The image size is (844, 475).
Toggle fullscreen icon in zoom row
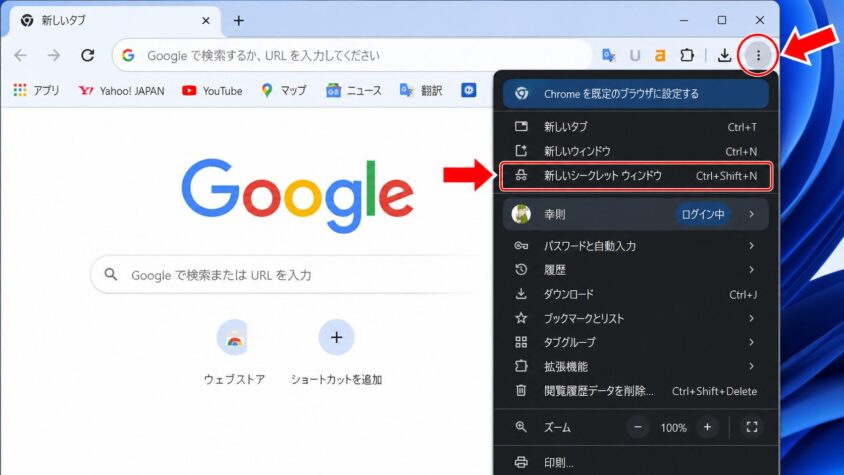(752, 427)
